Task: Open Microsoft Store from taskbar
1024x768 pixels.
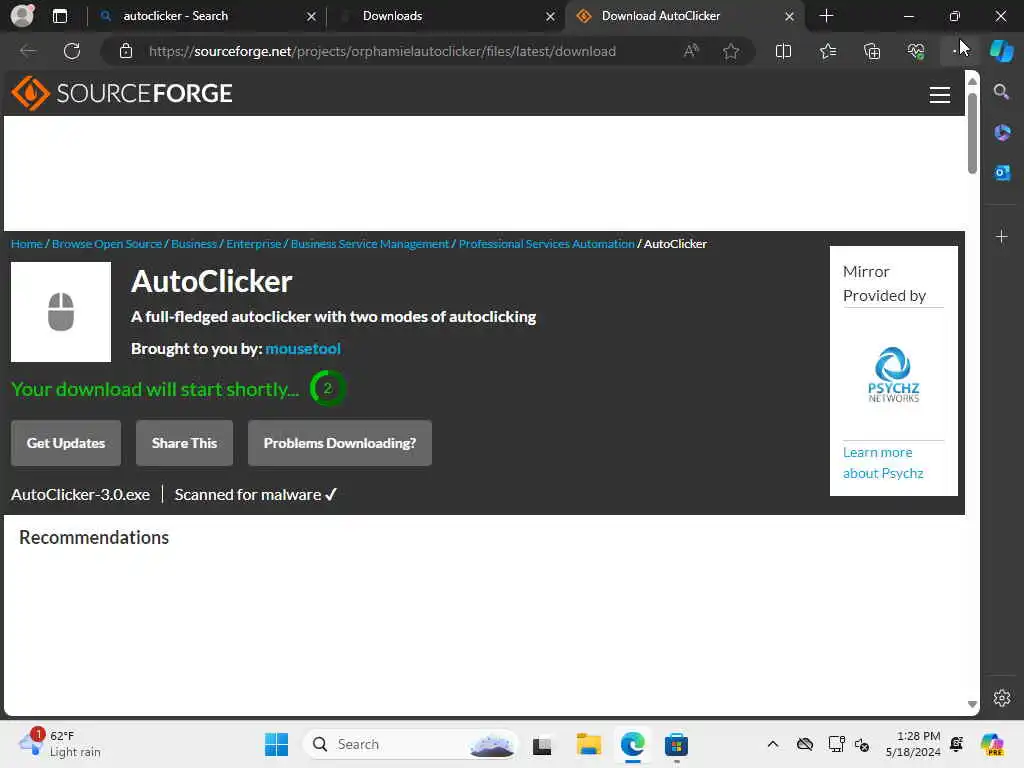Action: [677, 744]
